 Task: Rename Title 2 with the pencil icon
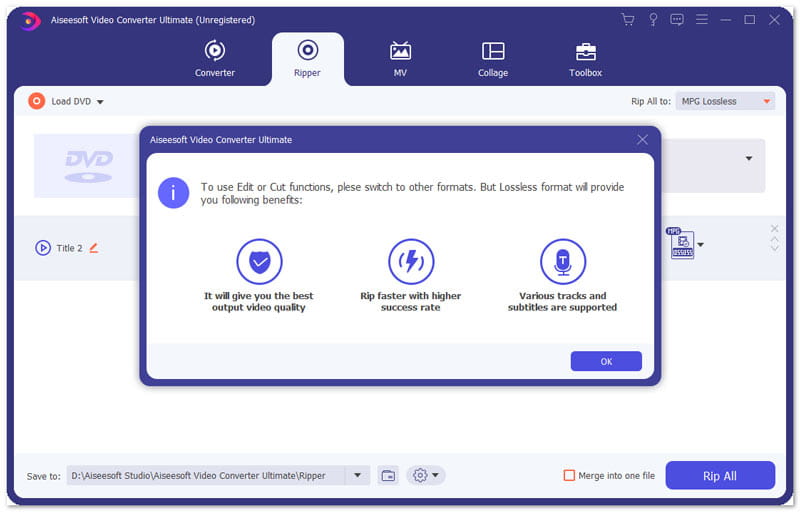click(x=94, y=248)
